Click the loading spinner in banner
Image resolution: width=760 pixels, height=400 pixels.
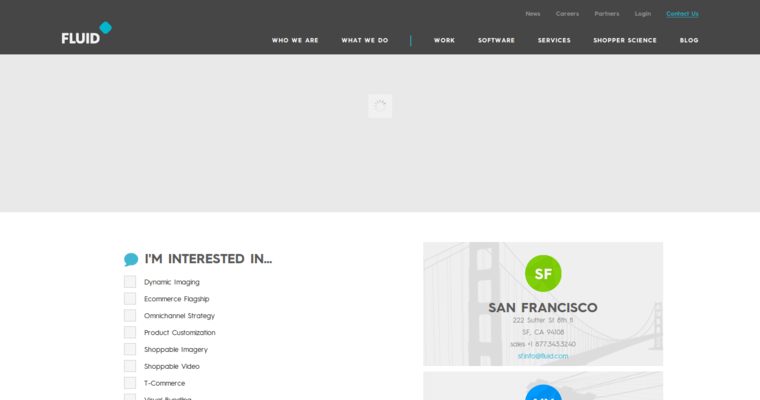coord(380,106)
